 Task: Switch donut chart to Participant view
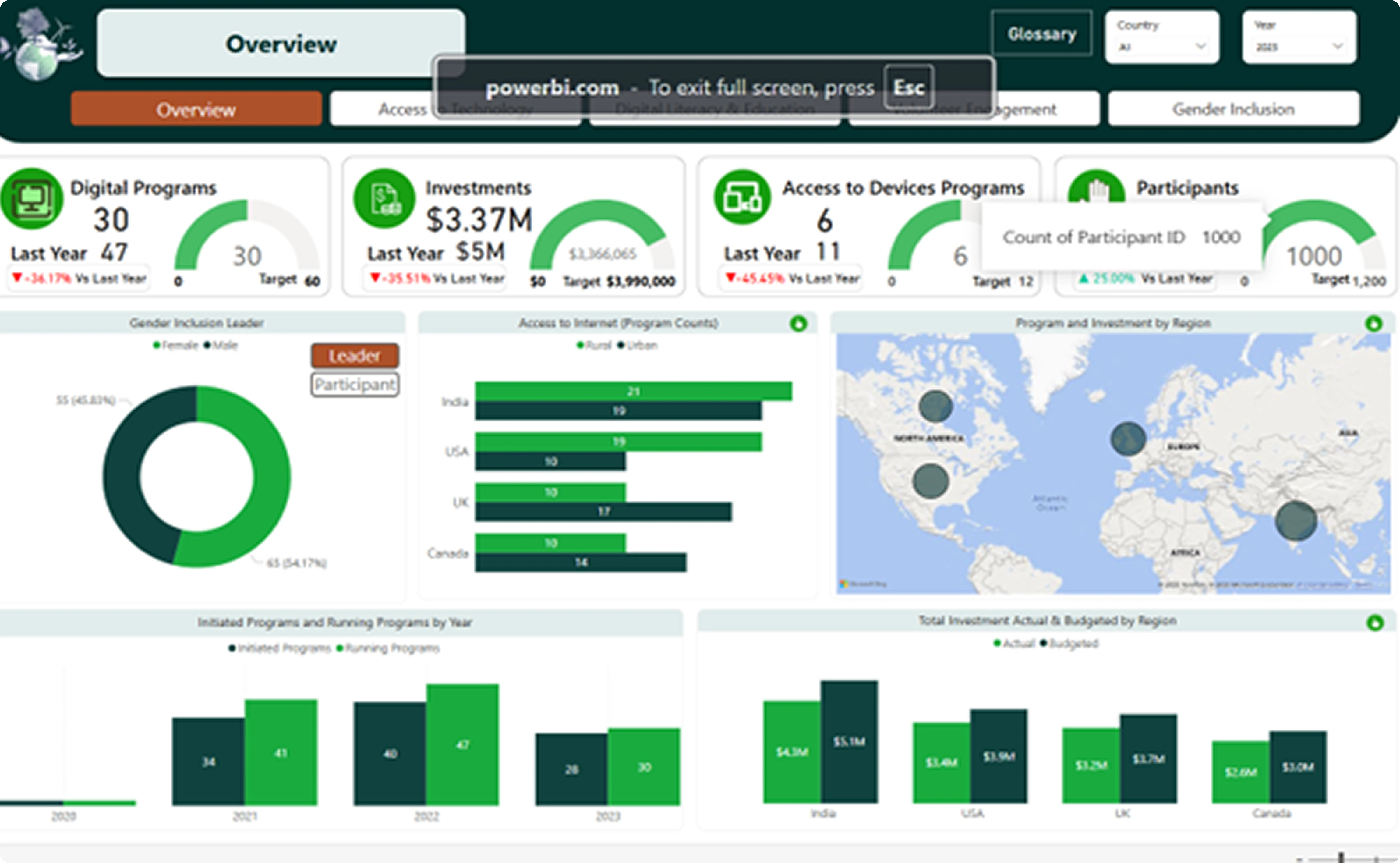354,385
